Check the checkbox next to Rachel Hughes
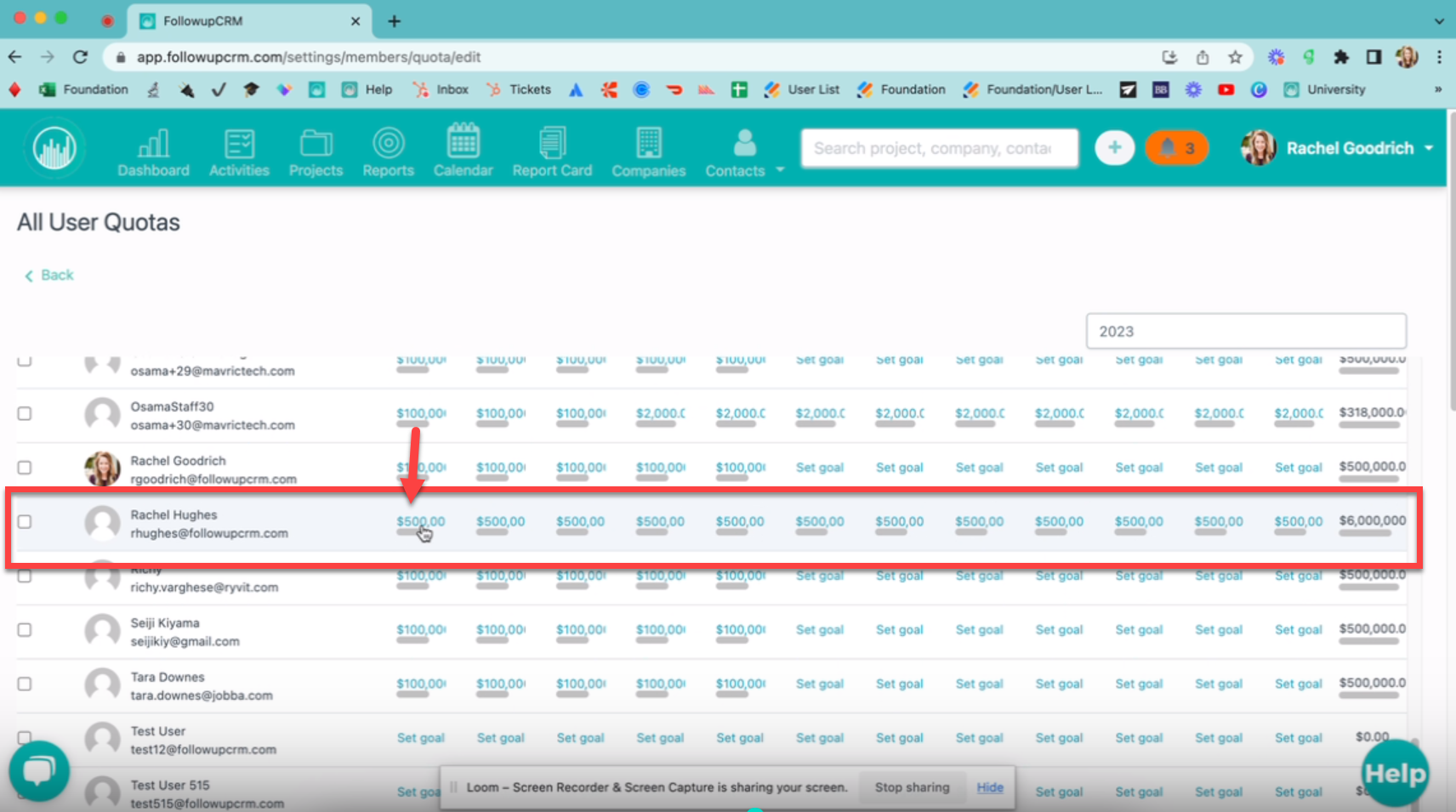Image resolution: width=1456 pixels, height=812 pixels. pyautogui.click(x=25, y=521)
